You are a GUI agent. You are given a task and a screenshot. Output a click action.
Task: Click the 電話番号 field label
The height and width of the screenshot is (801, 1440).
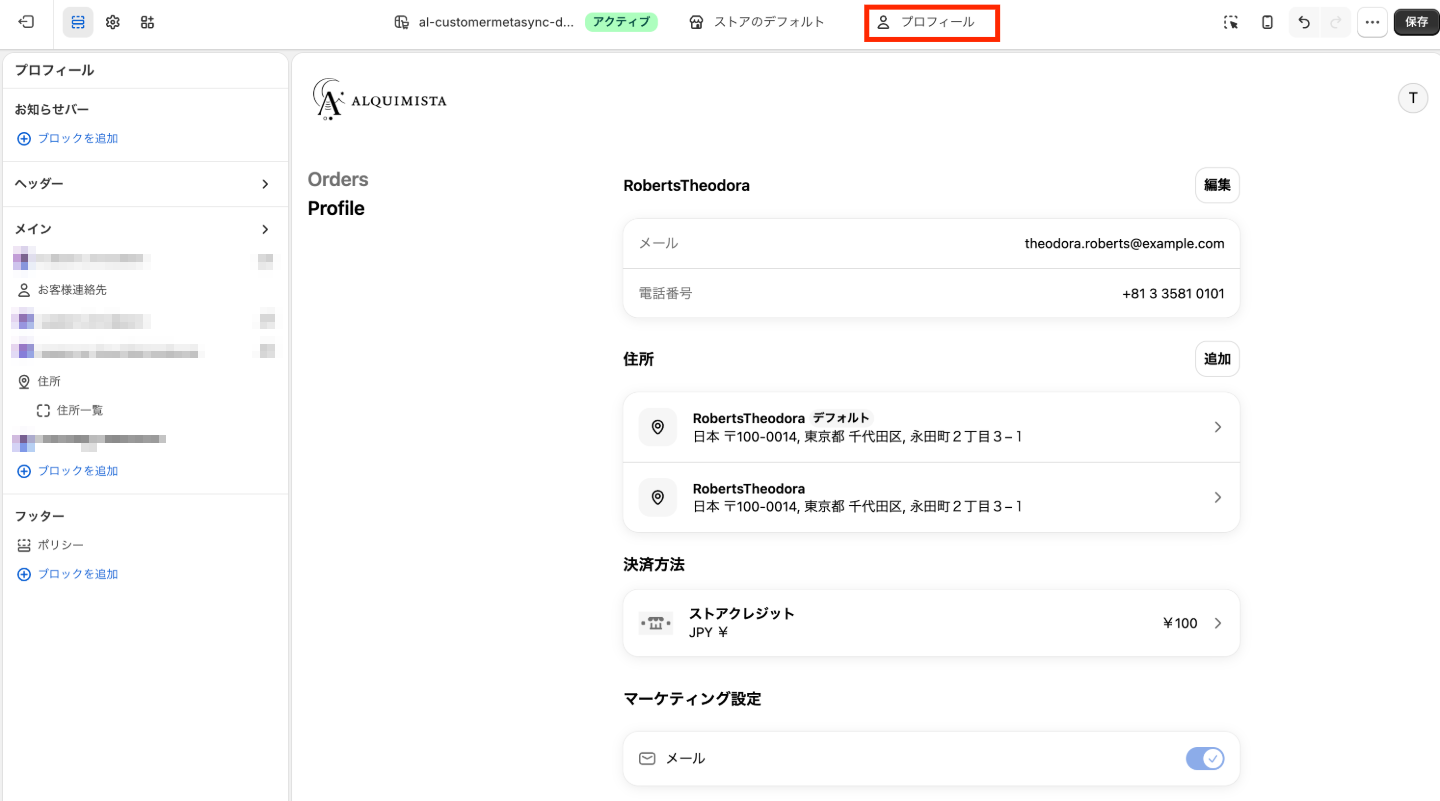[666, 294]
